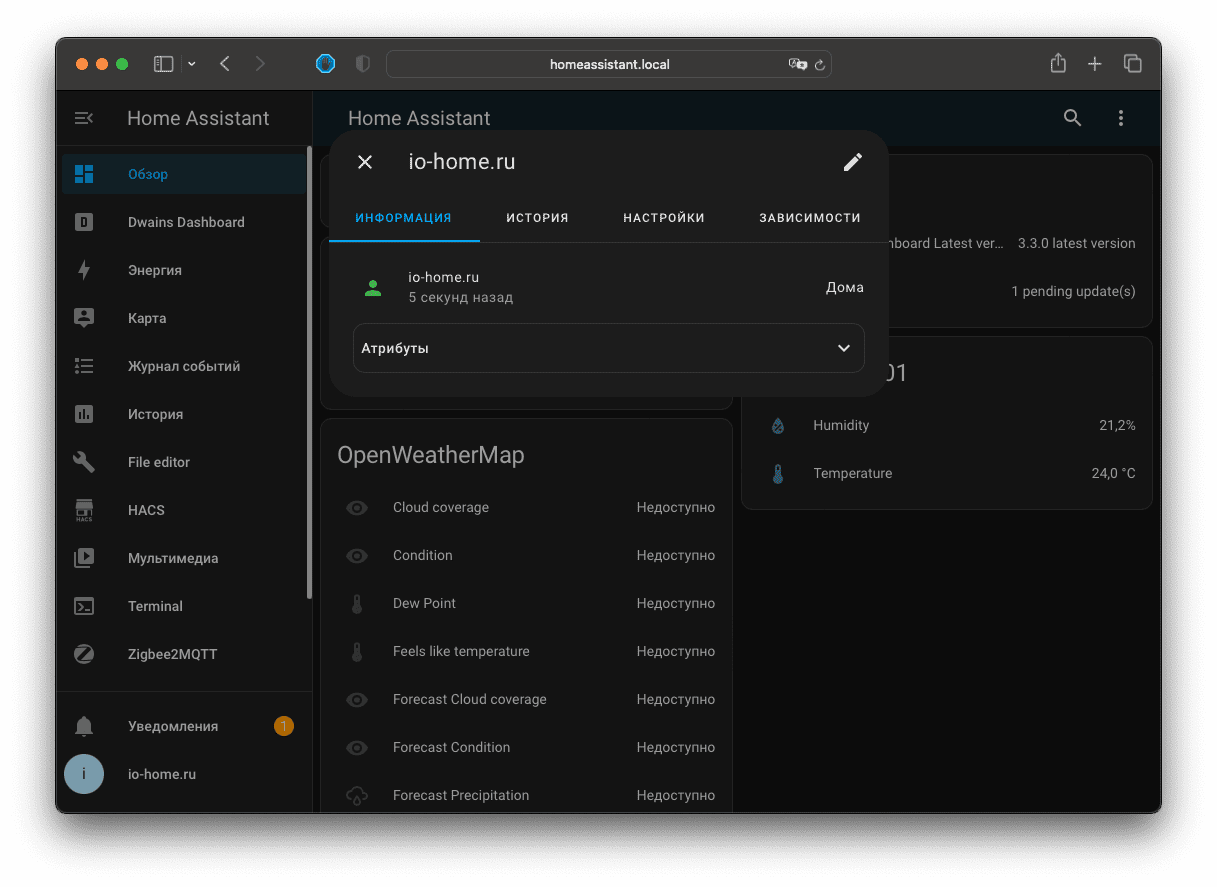Viewport: 1217px width, 887px height.
Task: Click the Safari share icon
Action: pyautogui.click(x=1058, y=64)
